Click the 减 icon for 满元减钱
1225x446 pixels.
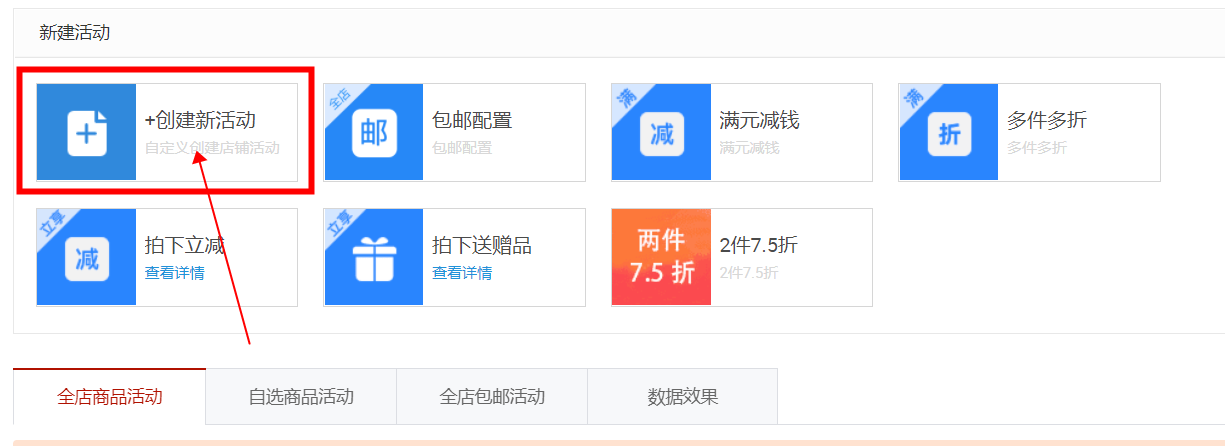click(661, 132)
